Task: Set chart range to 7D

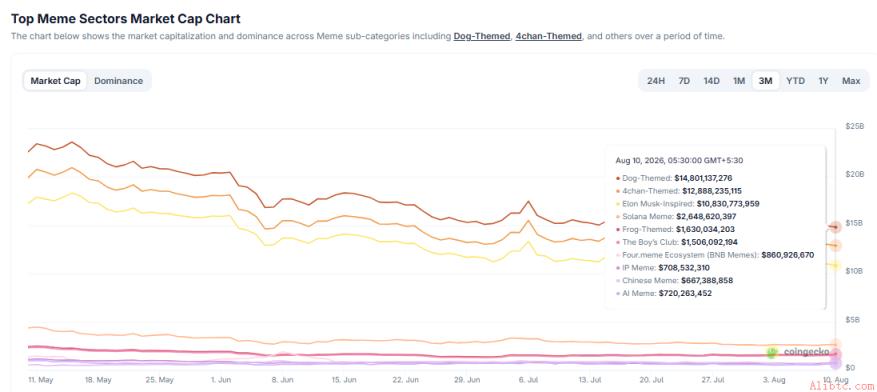Action: 683,81
